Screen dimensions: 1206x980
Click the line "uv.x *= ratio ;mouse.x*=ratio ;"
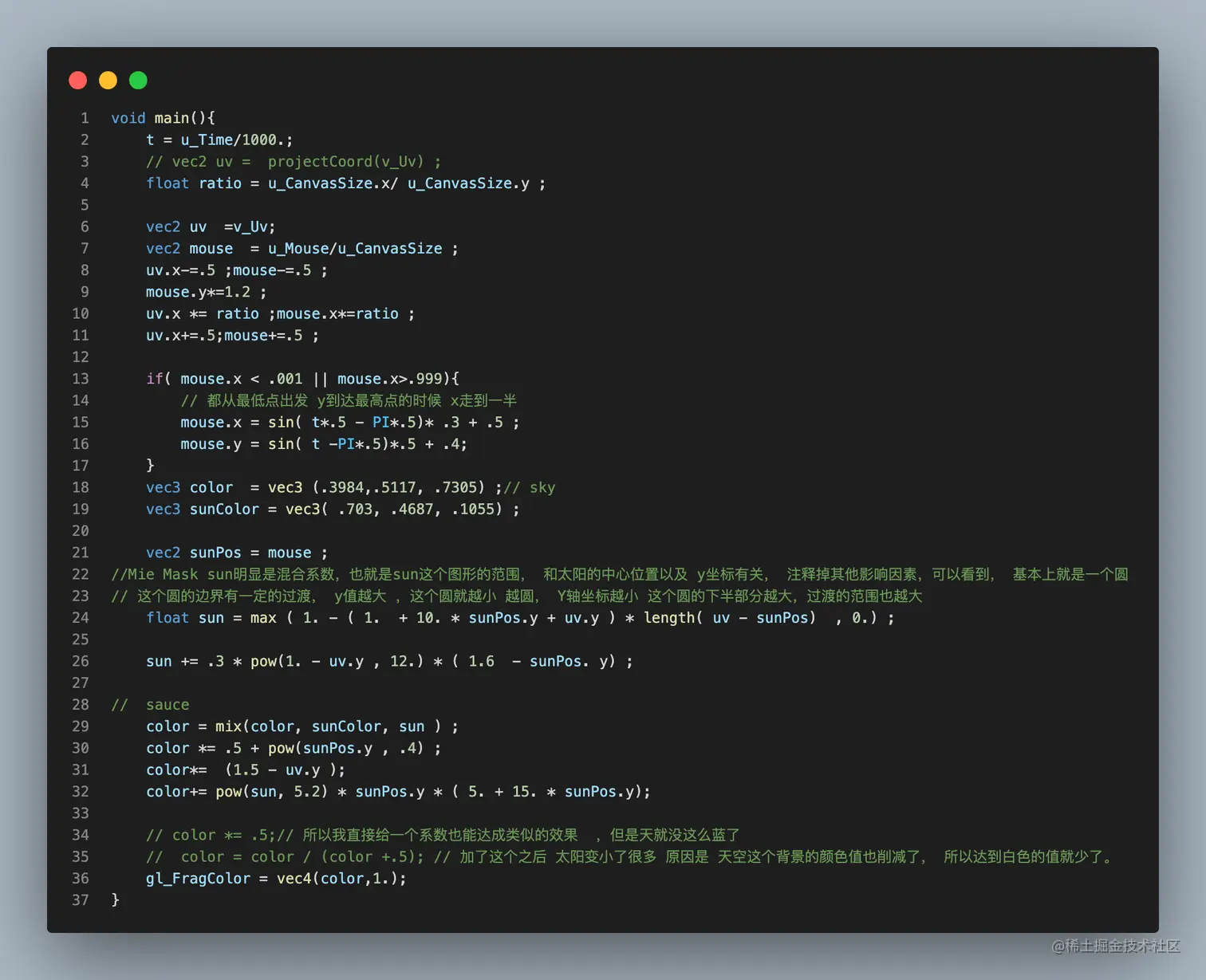point(280,313)
